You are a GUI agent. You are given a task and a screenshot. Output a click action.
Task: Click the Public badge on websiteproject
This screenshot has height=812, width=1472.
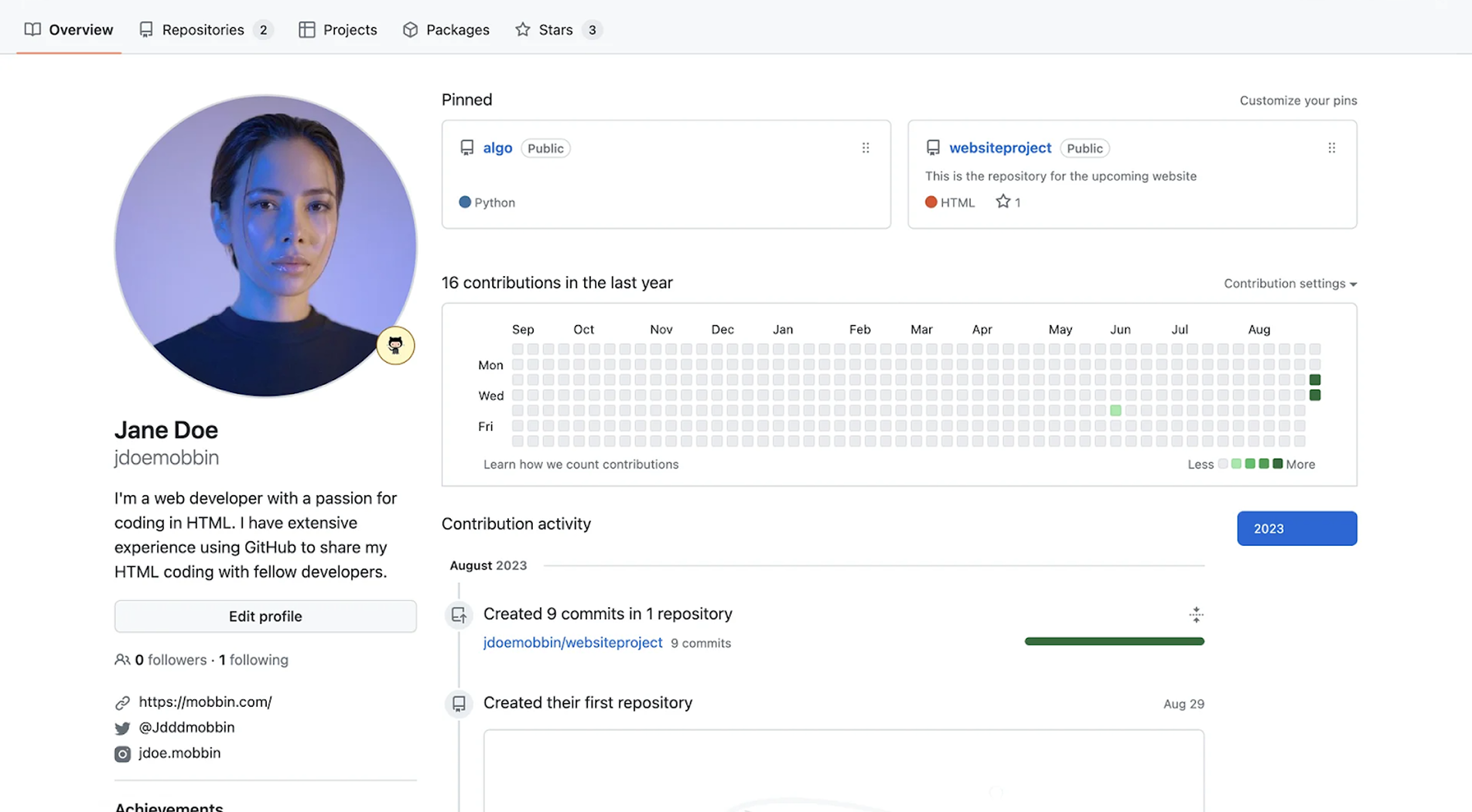pyautogui.click(x=1084, y=148)
